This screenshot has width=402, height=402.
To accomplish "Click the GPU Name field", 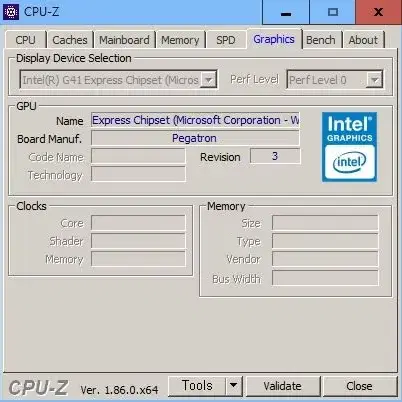I will pos(195,120).
